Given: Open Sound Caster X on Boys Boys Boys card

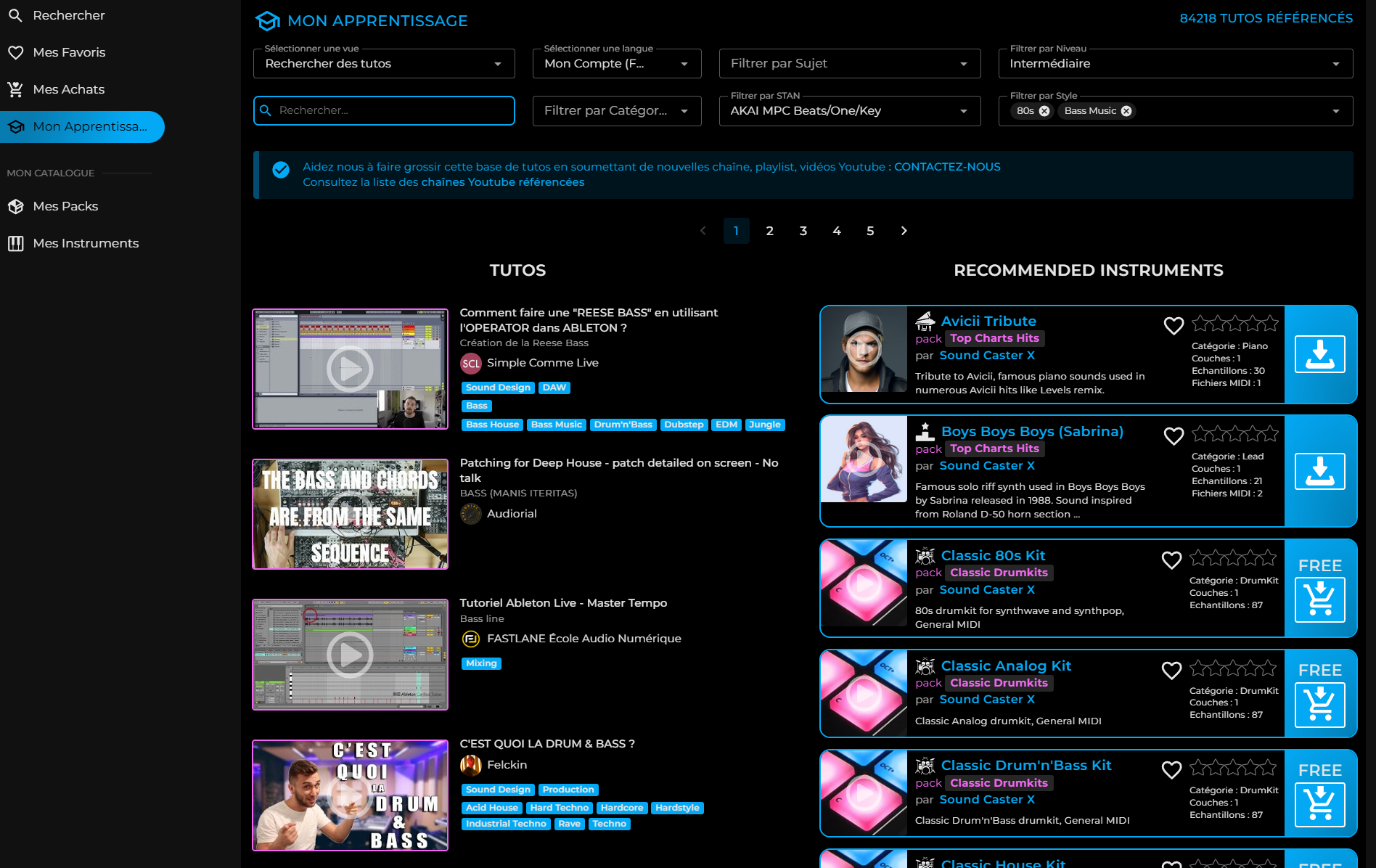Looking at the screenshot, I should [987, 466].
